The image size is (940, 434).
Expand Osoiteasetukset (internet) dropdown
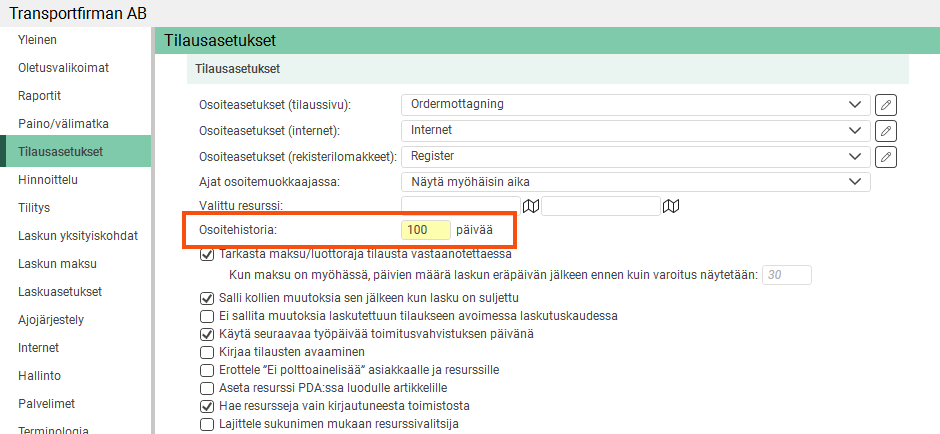635,130
